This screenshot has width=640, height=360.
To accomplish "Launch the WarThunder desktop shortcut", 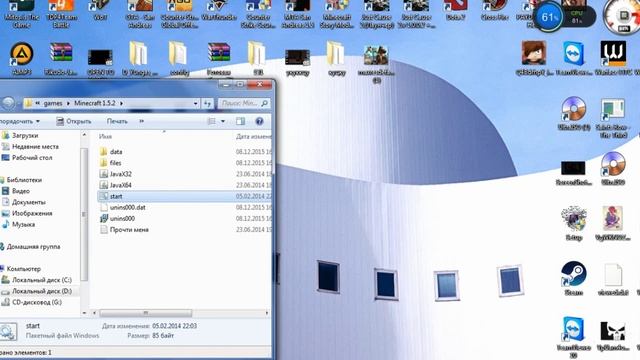I will pyautogui.click(x=218, y=11).
